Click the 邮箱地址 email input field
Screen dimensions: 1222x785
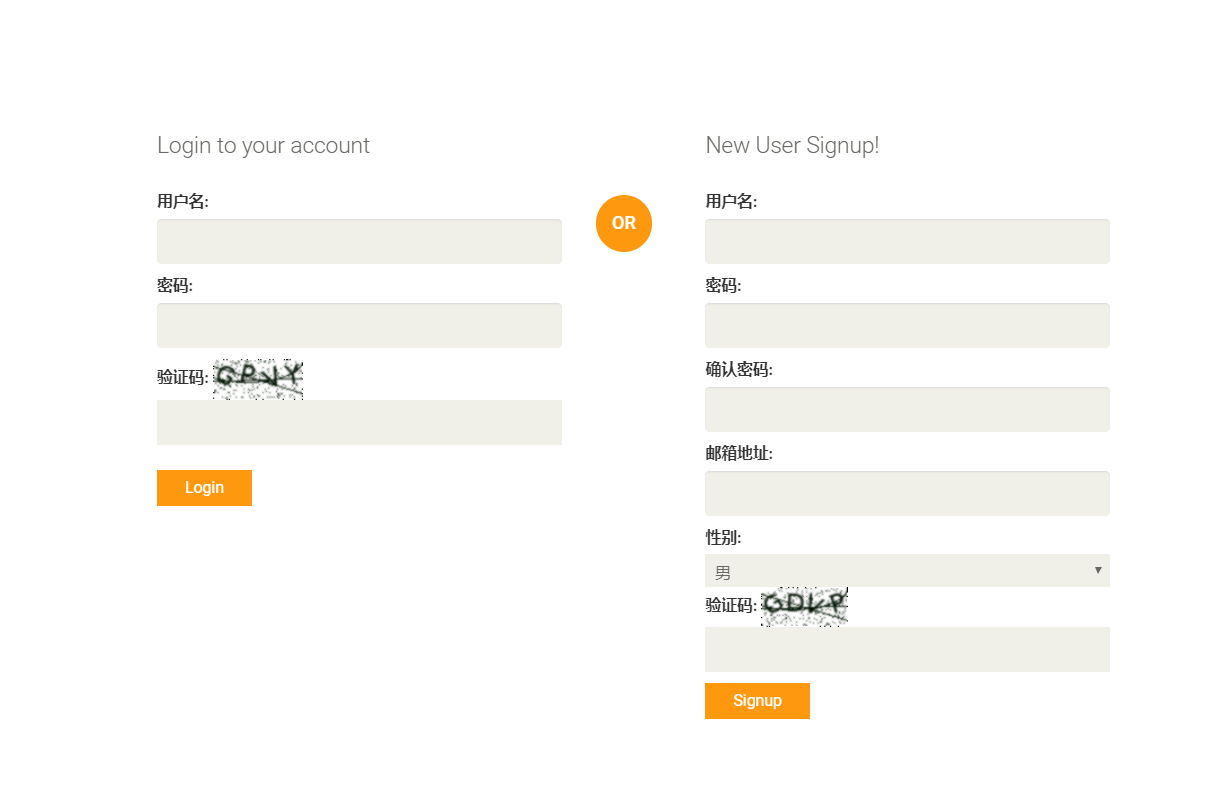907,494
